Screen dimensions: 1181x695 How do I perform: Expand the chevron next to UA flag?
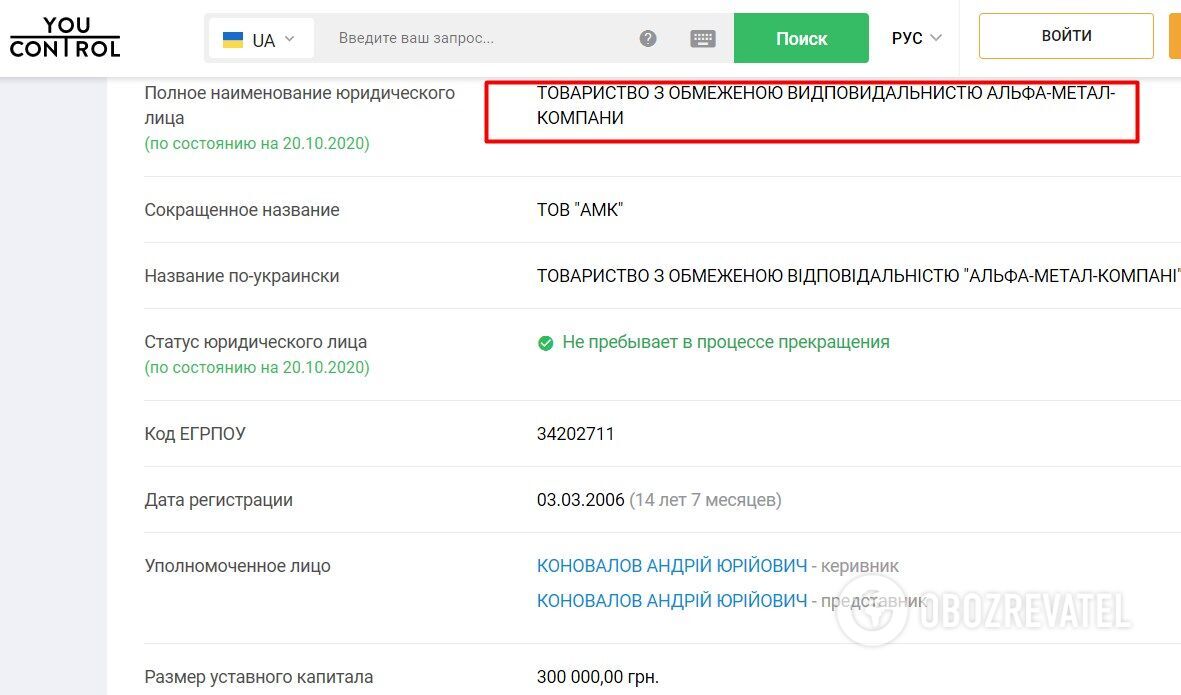click(x=288, y=38)
